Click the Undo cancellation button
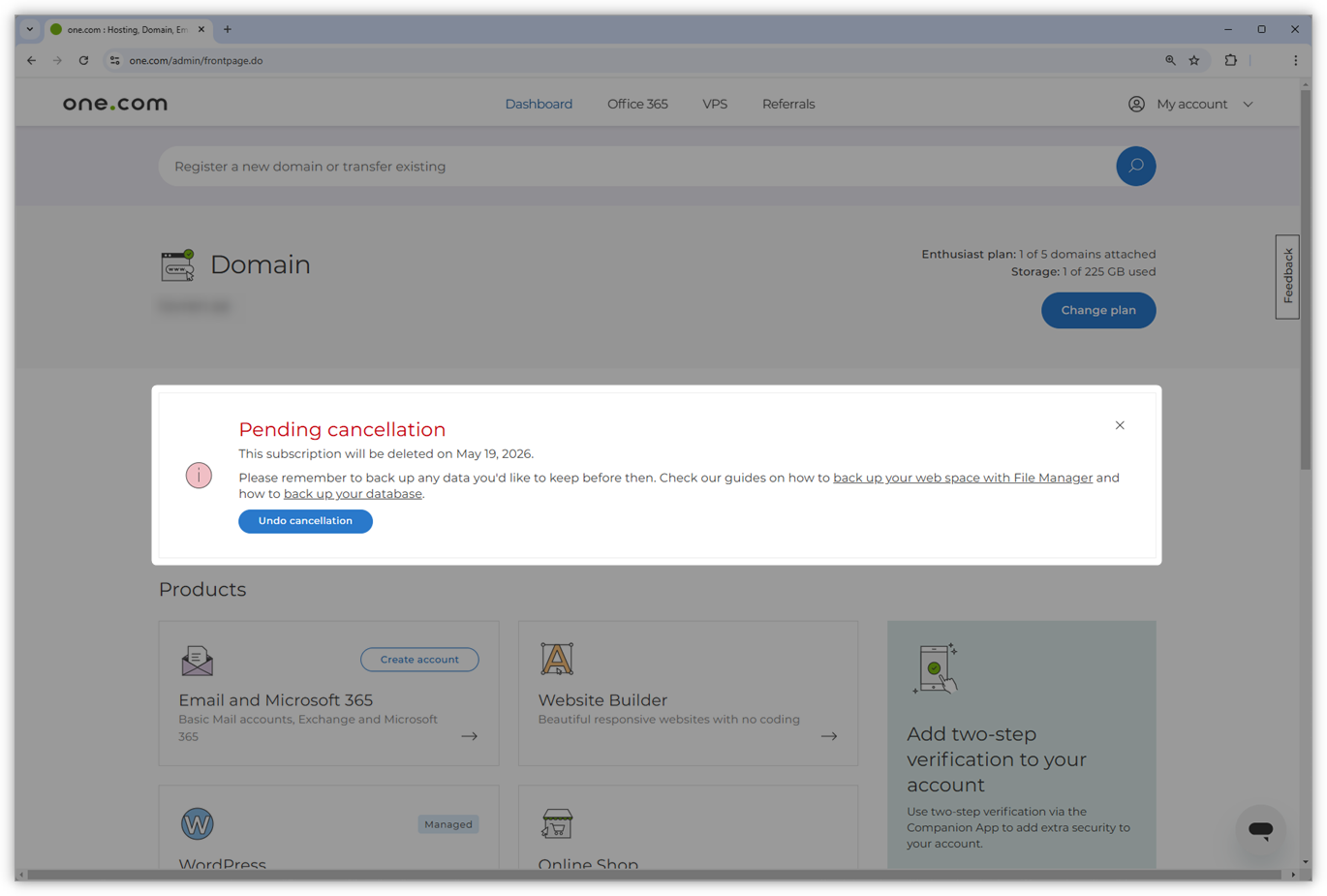 305,521
